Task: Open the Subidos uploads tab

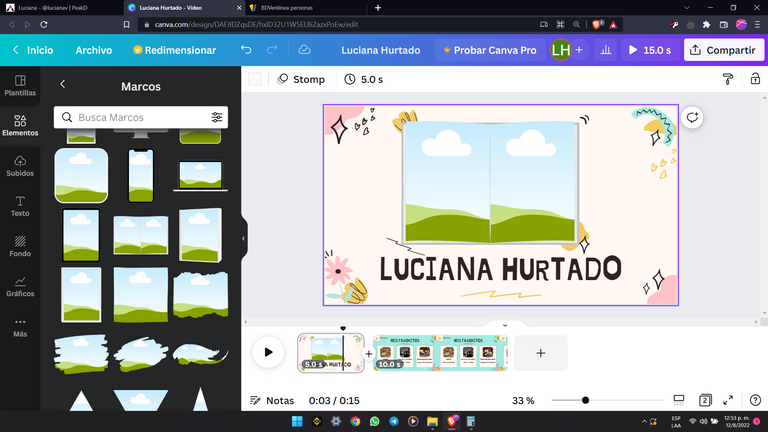Action: (x=20, y=166)
